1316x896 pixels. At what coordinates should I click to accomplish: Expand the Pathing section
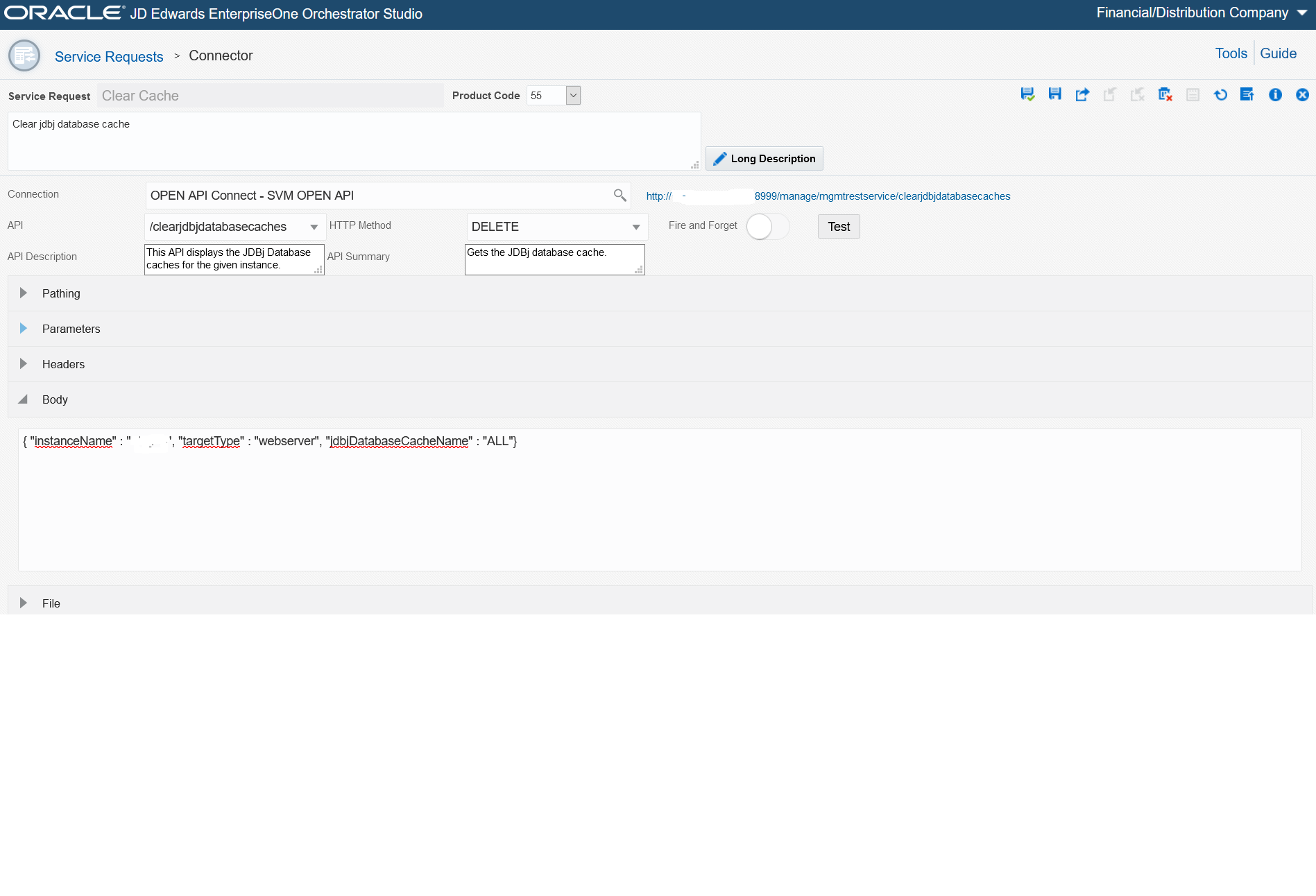(x=24, y=293)
